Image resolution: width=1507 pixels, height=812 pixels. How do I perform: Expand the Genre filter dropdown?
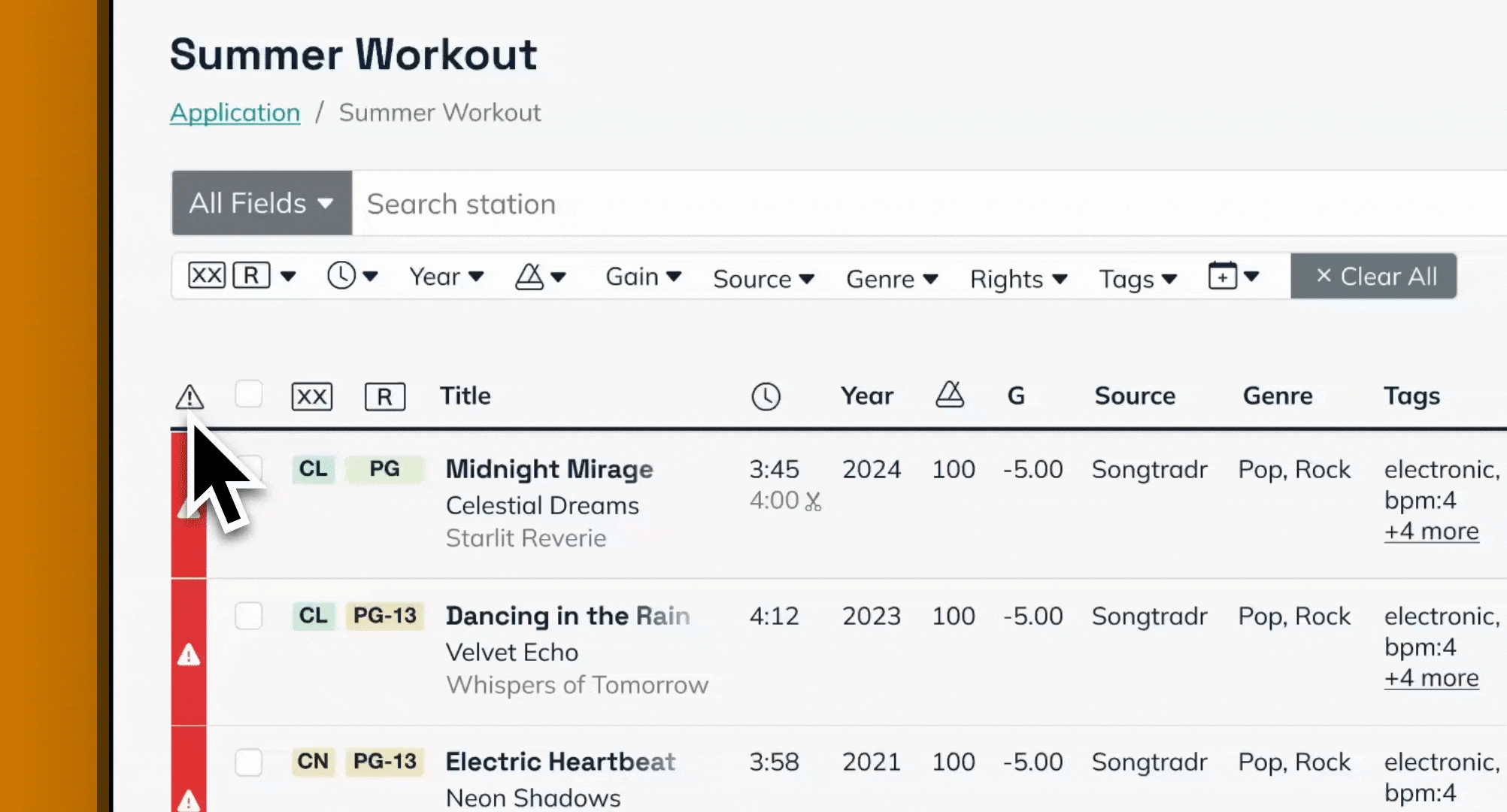892,278
